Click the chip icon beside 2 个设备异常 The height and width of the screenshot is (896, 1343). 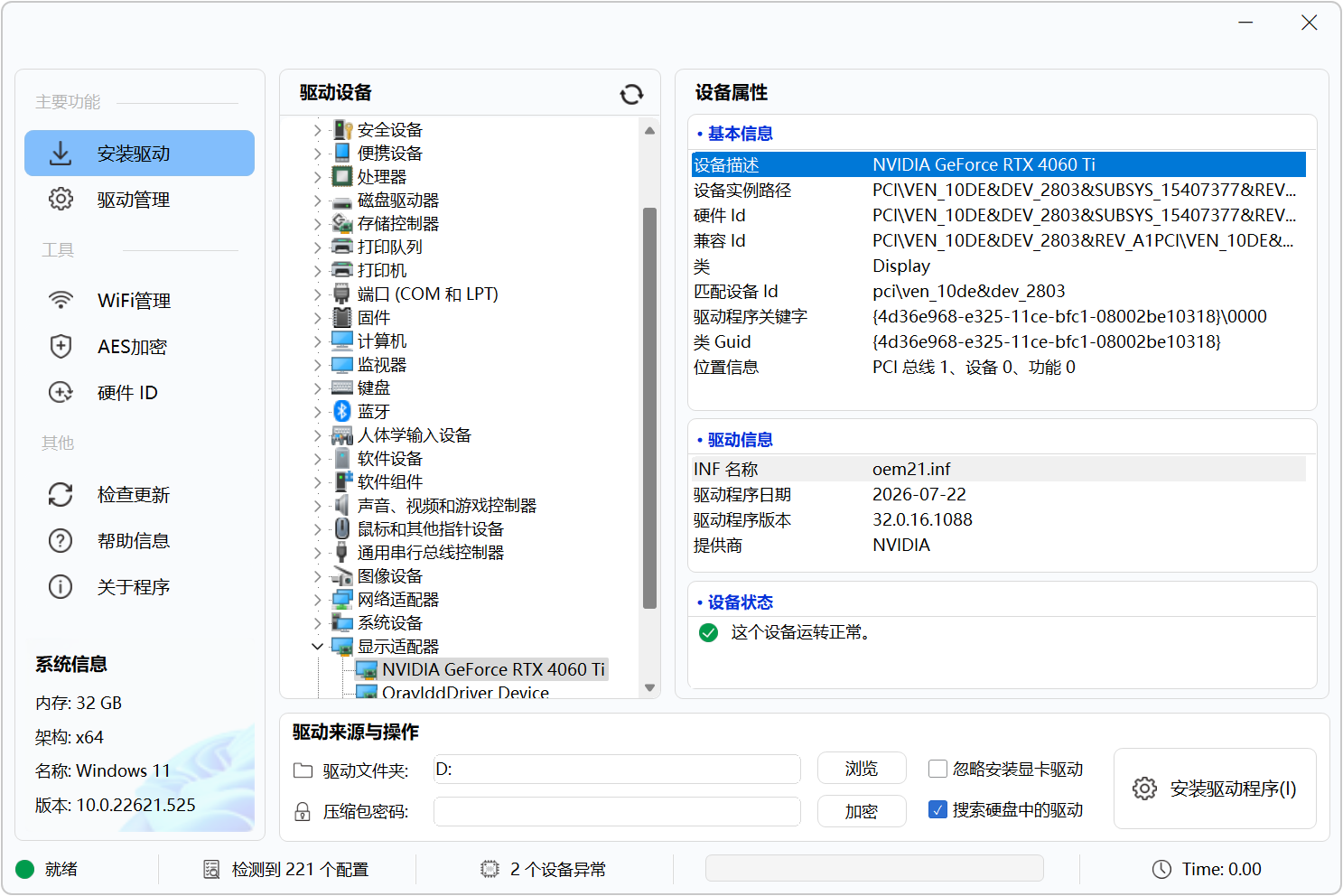coord(490,869)
